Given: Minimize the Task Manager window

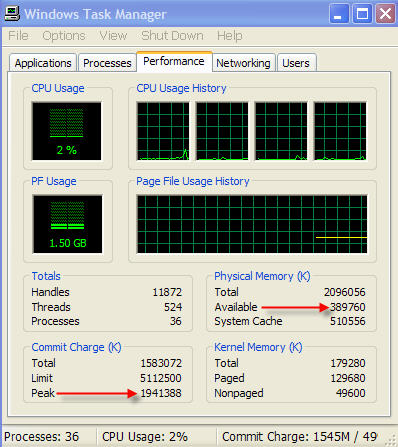Looking at the screenshot, I should pos(339,14).
